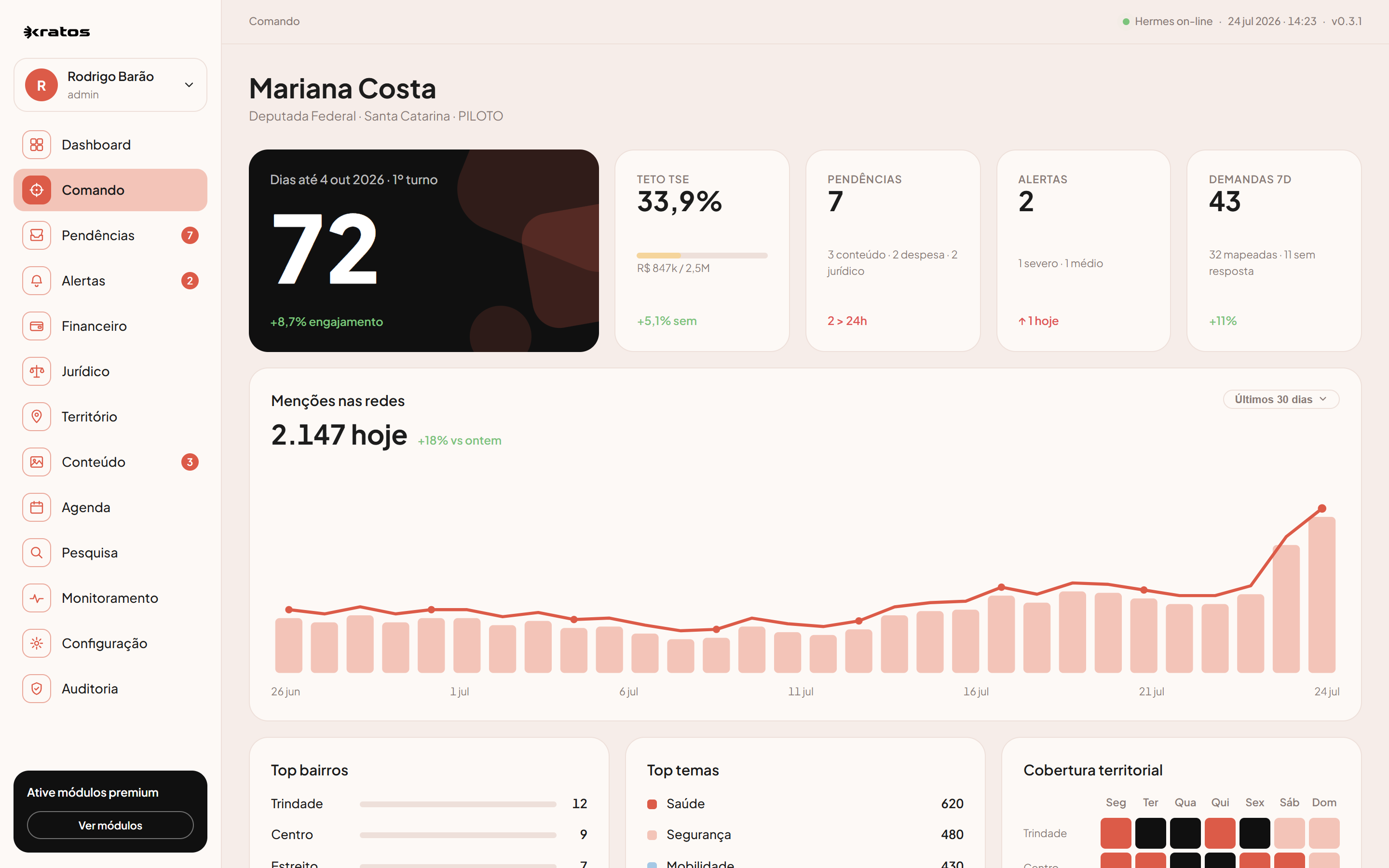This screenshot has height=868, width=1389.
Task: Select the Território map pin icon
Action: 37,417
